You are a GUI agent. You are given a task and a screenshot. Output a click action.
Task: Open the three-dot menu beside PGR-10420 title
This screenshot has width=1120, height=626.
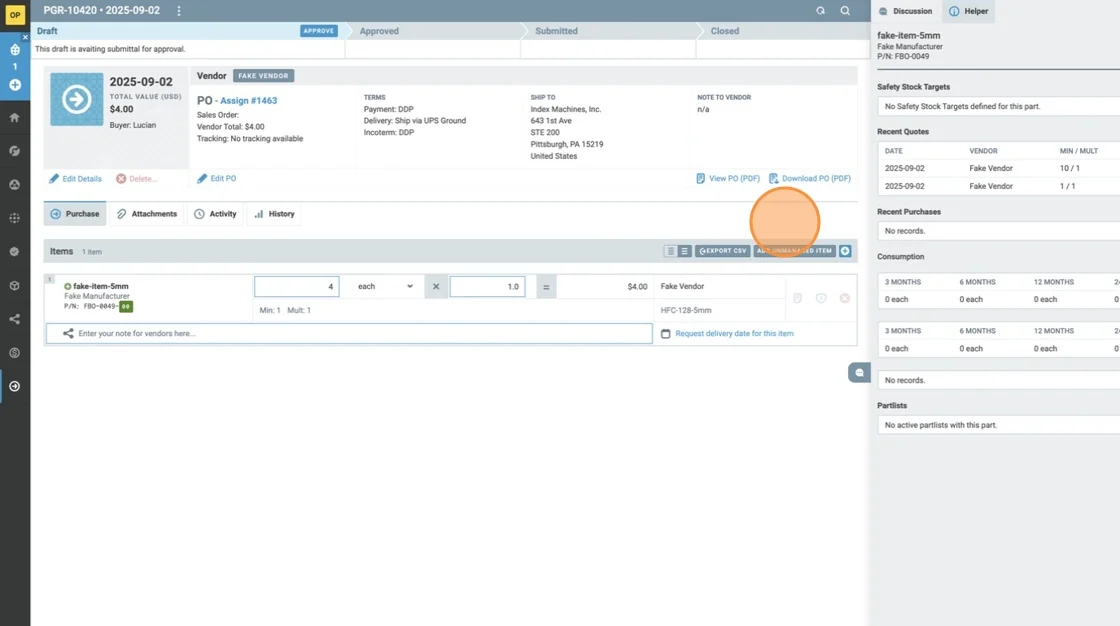(x=179, y=11)
